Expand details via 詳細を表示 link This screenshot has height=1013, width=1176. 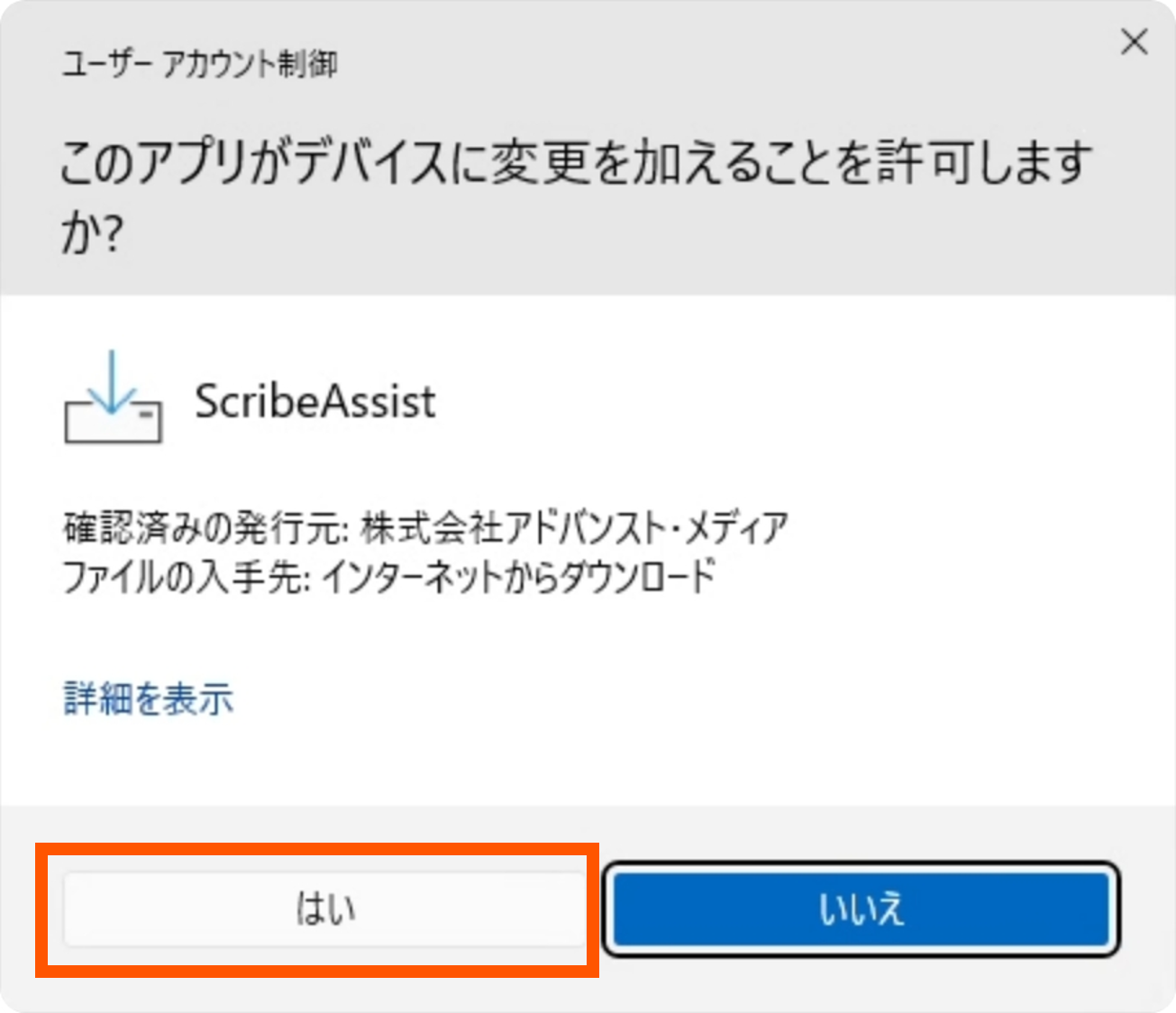[149, 698]
